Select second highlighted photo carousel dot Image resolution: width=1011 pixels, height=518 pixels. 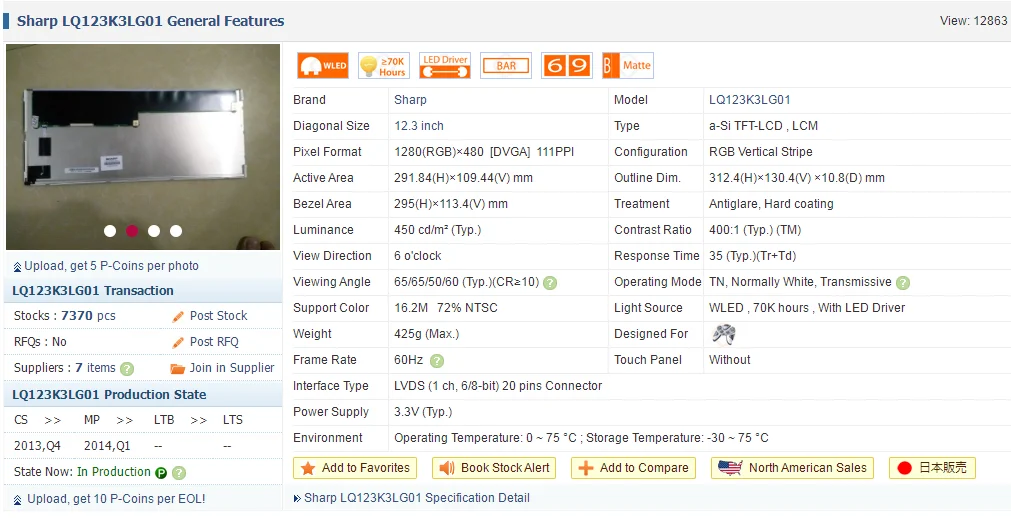tap(132, 231)
